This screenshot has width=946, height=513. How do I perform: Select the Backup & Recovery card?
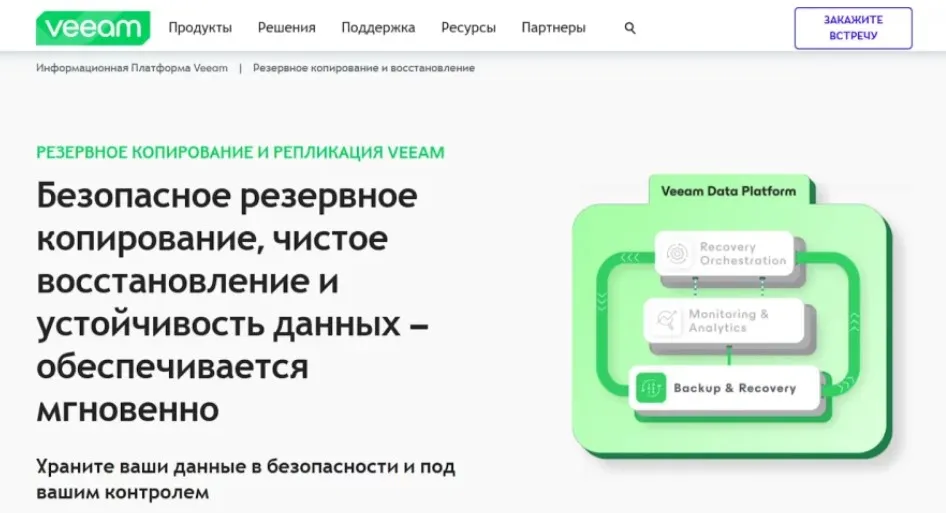[725, 387]
